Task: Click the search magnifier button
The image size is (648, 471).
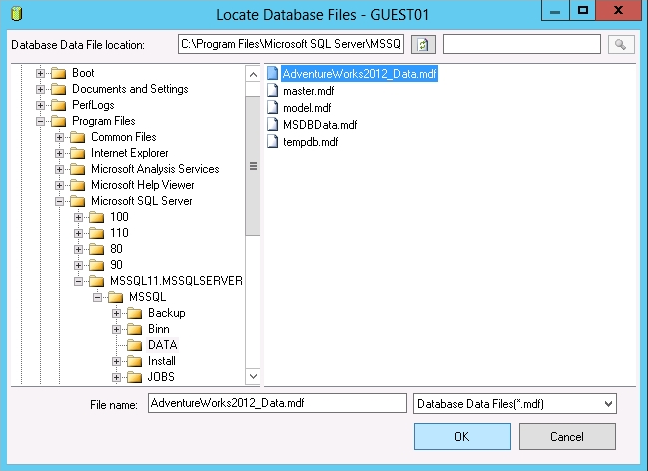Action: (621, 45)
